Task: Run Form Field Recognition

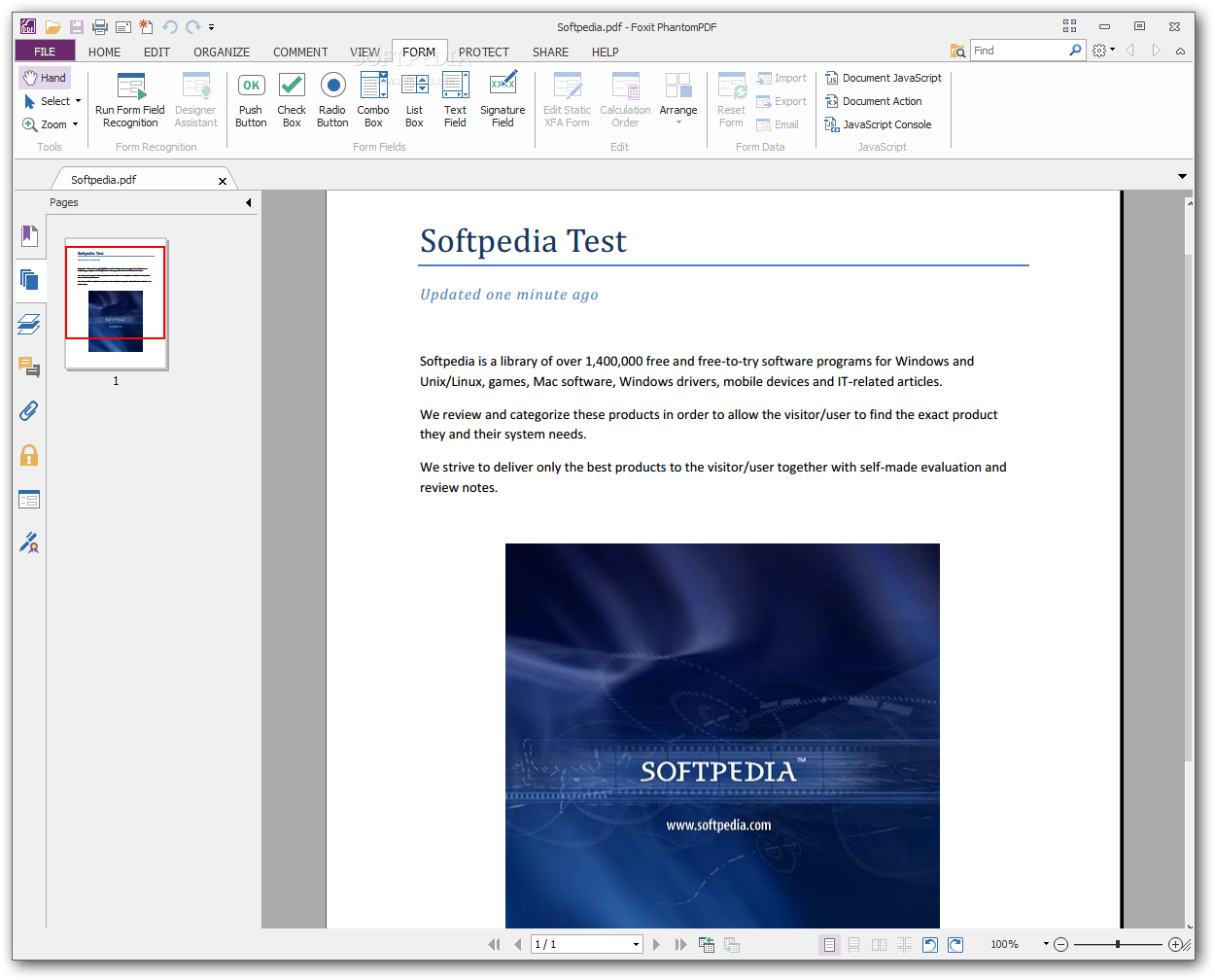Action: (x=130, y=100)
